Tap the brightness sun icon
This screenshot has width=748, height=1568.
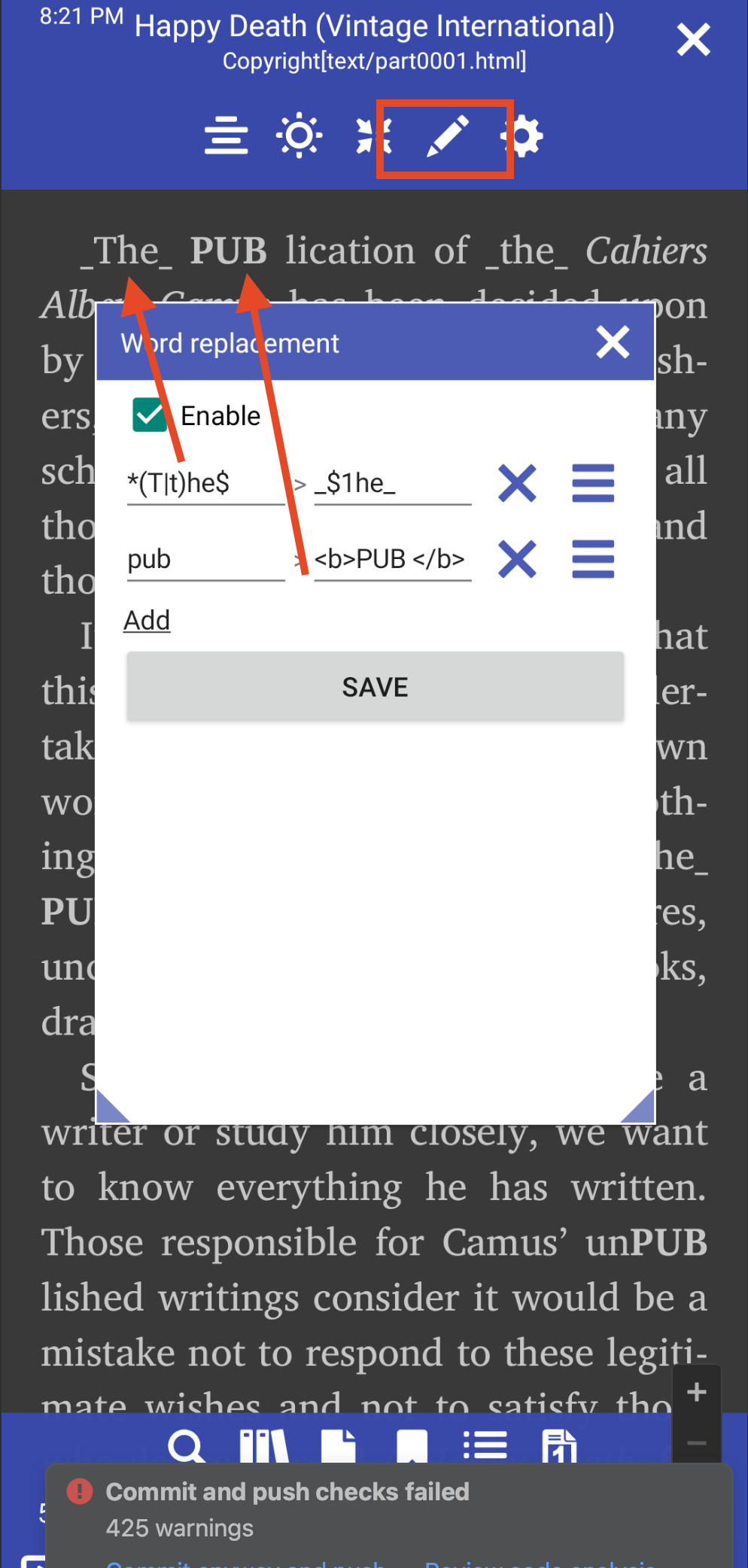300,135
